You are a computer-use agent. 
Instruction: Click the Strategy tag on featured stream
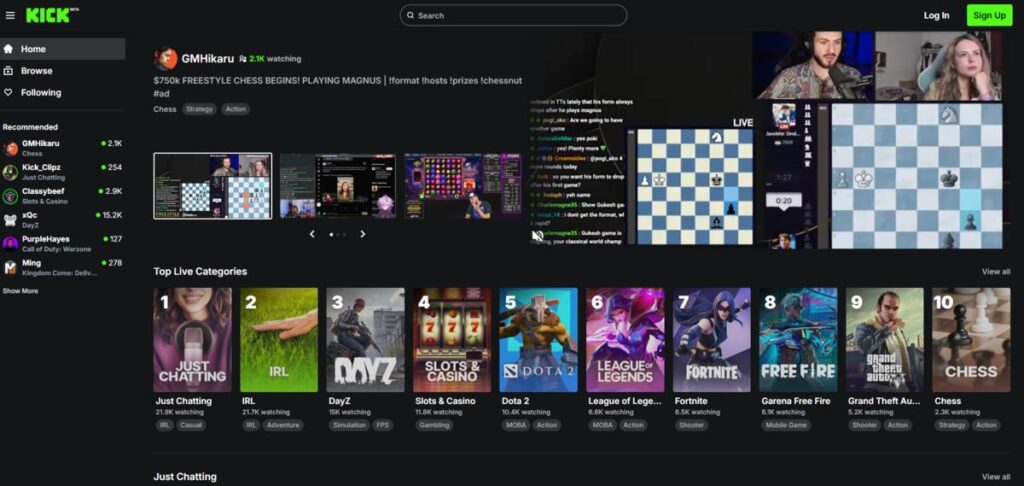point(199,109)
